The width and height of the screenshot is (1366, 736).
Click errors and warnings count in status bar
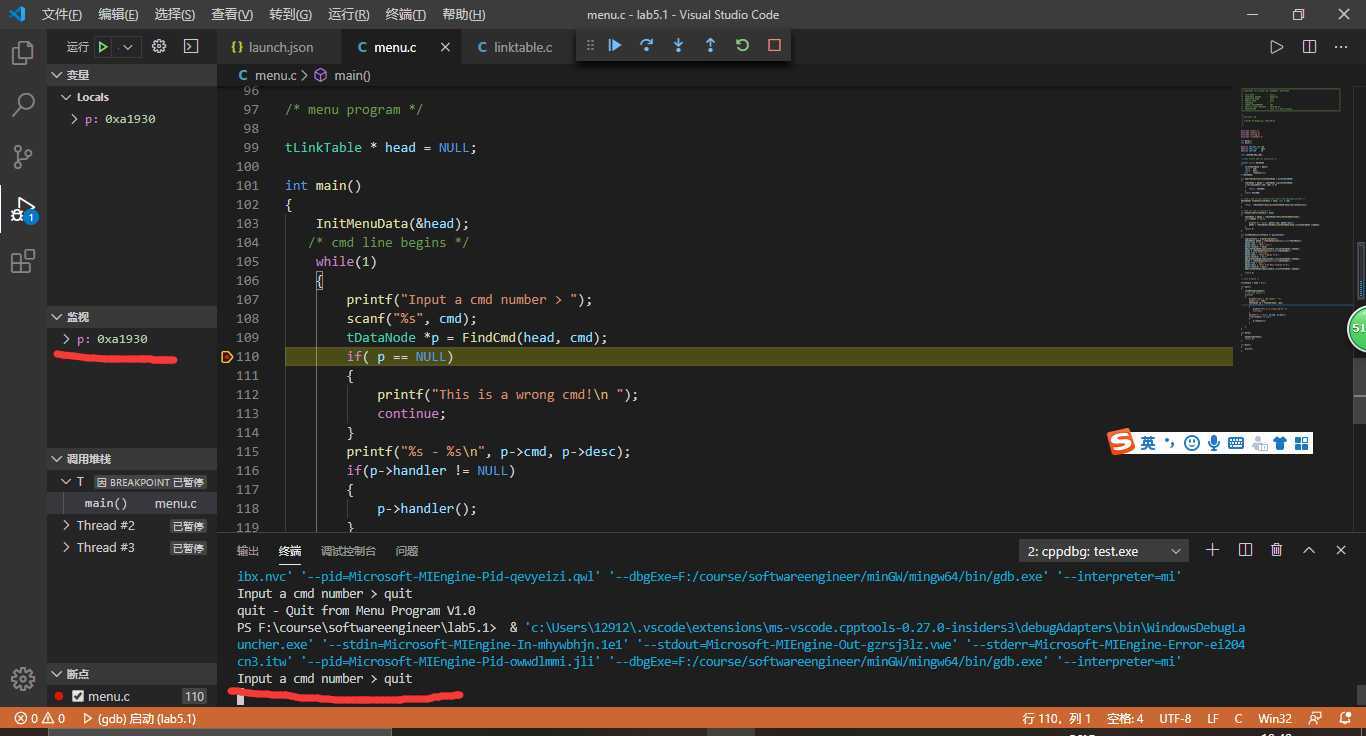(x=40, y=718)
